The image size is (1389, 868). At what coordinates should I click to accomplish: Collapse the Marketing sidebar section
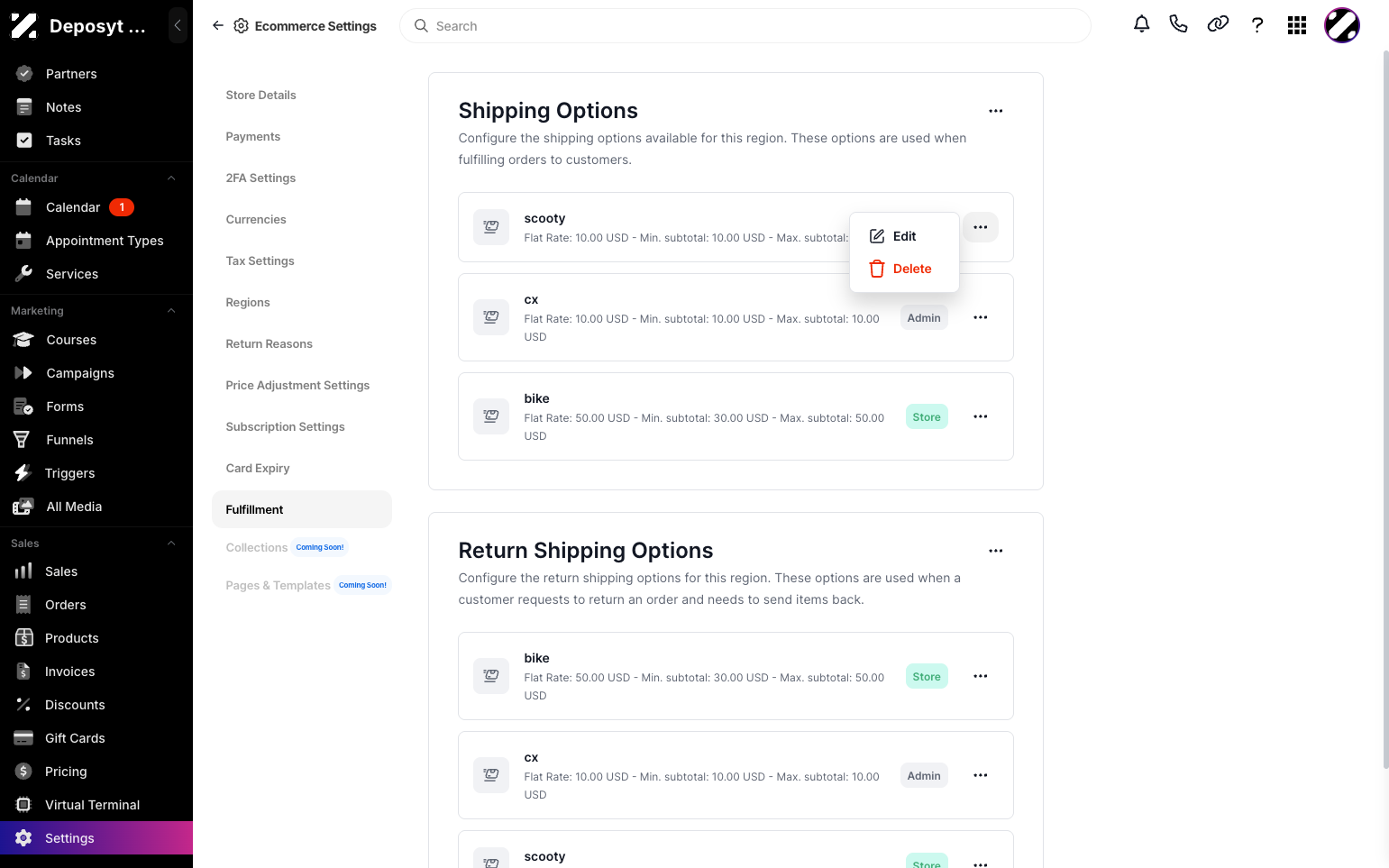pos(171,311)
